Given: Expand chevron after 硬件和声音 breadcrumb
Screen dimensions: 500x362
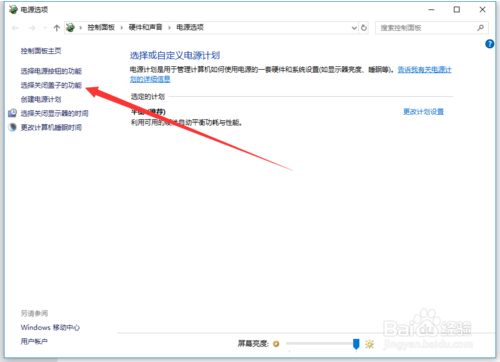Looking at the screenshot, I should [169, 28].
